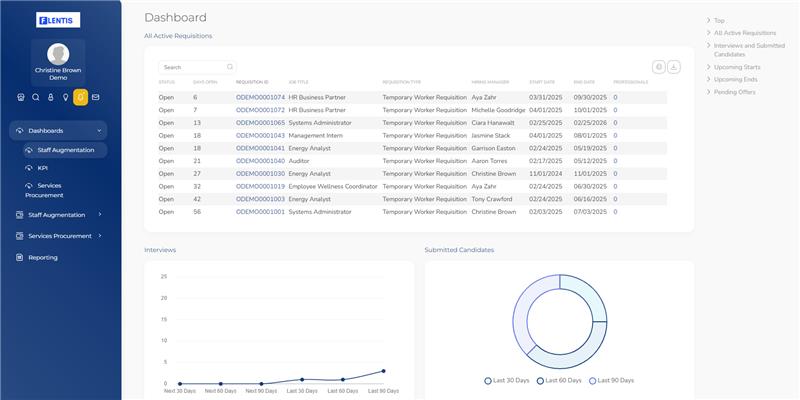800x400 pixels.
Task: Click the Flentis logo
Action: click(x=58, y=20)
